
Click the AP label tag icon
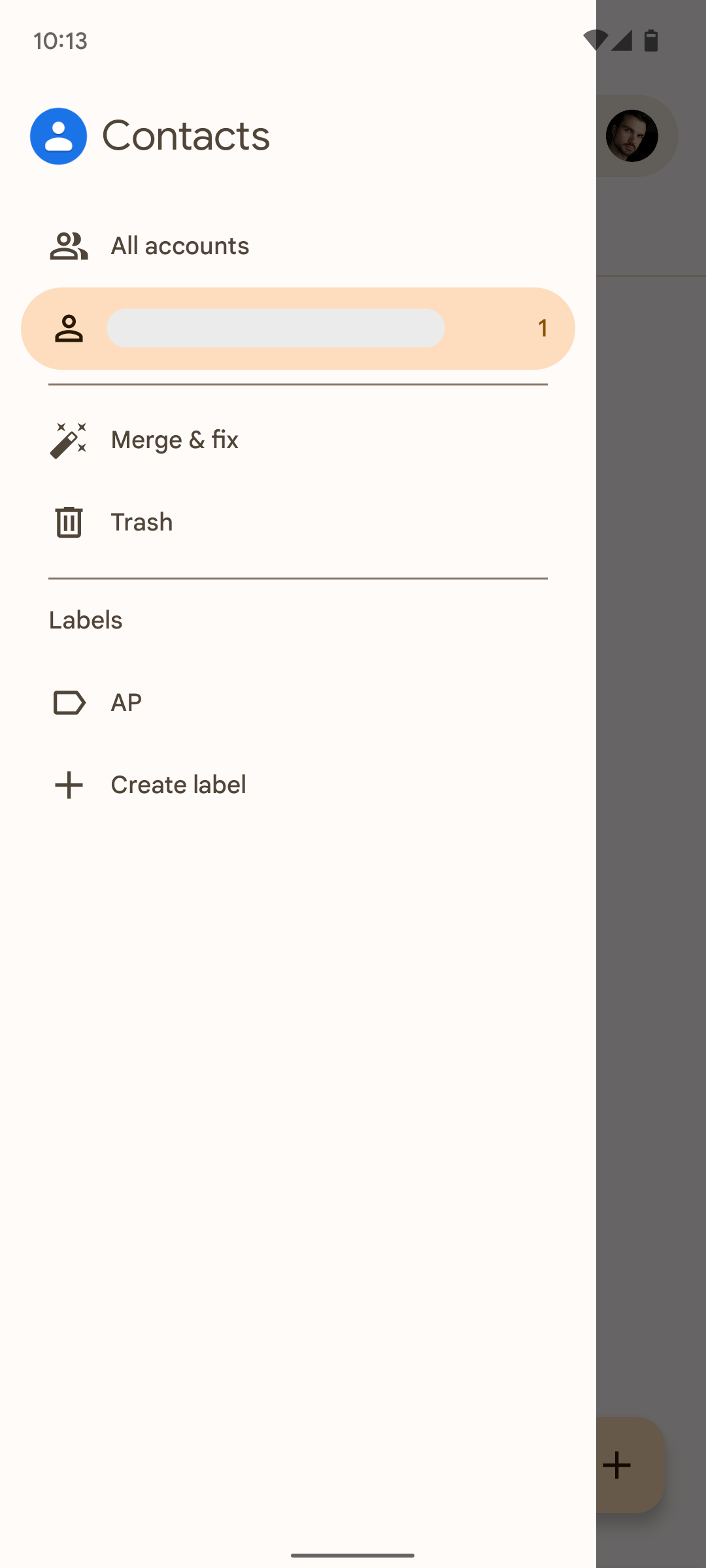click(x=68, y=702)
